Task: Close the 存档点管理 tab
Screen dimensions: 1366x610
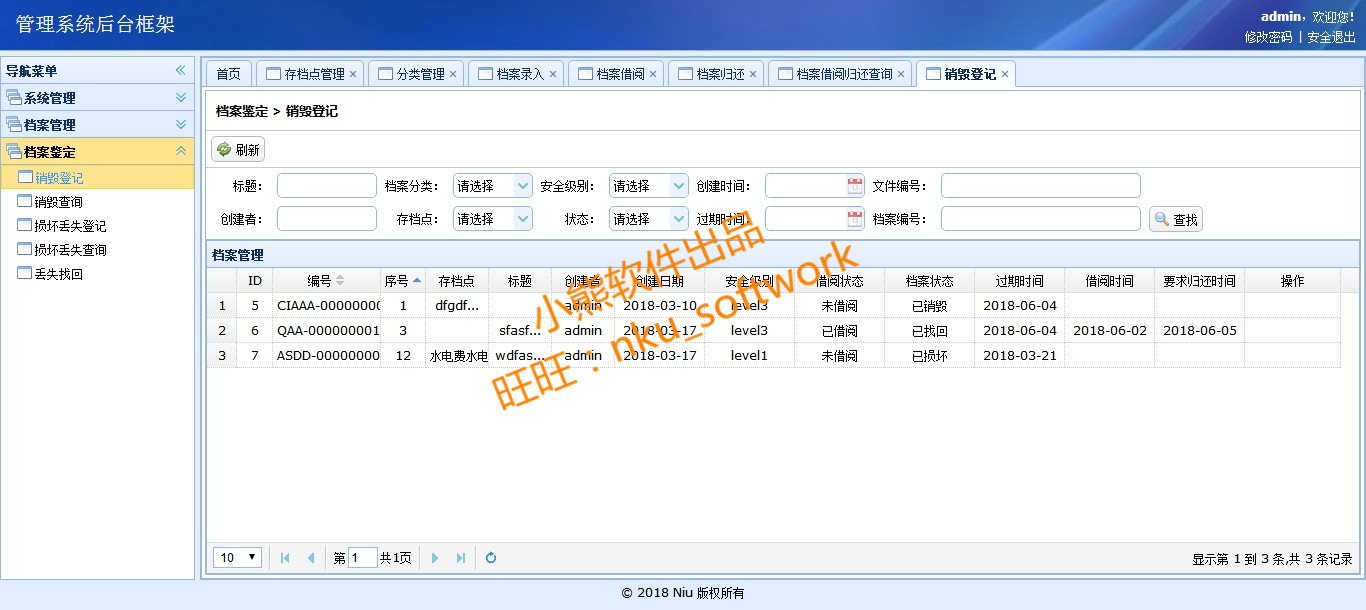Action: 353,74
